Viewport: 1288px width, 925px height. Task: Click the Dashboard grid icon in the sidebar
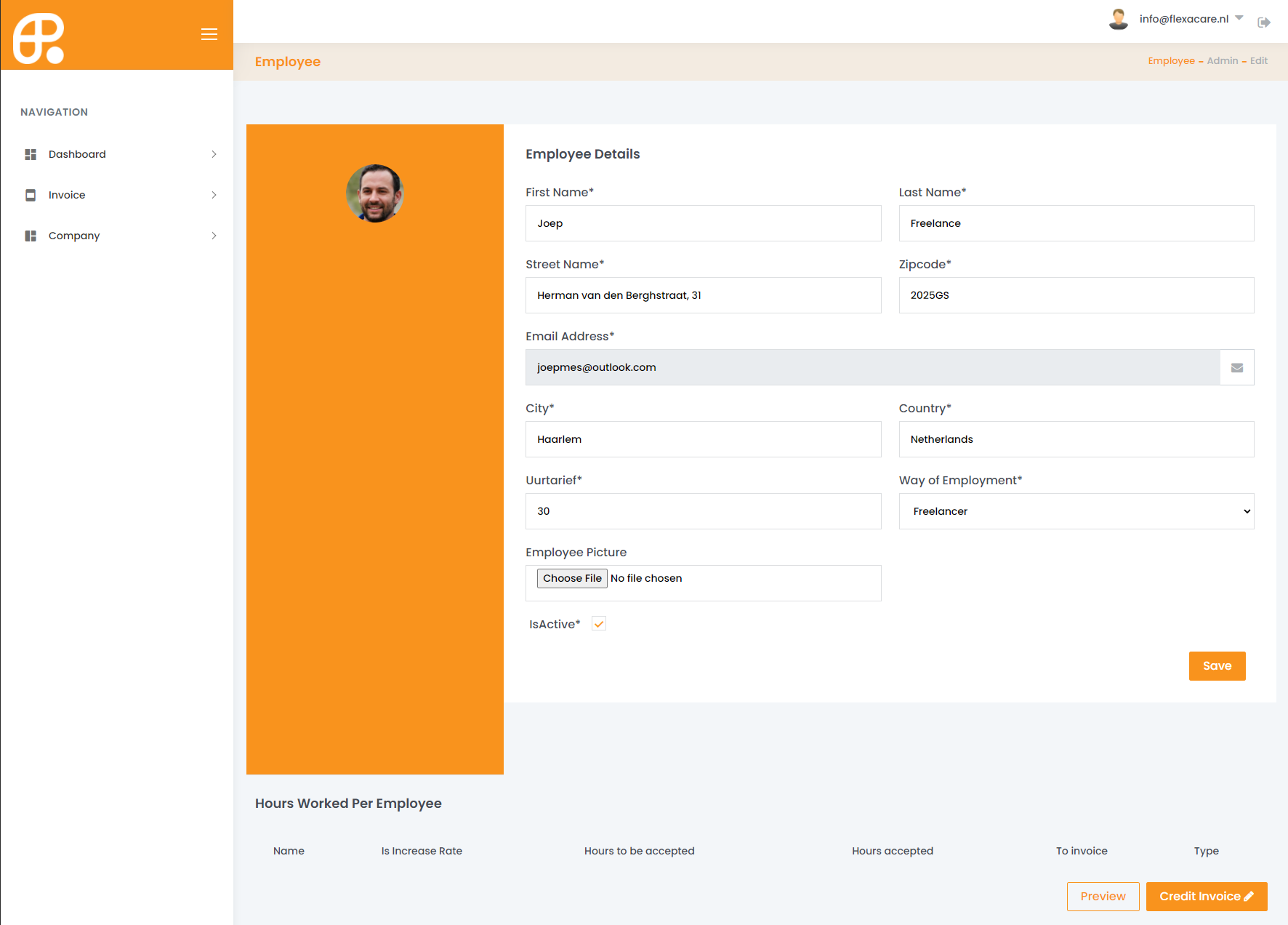click(31, 154)
